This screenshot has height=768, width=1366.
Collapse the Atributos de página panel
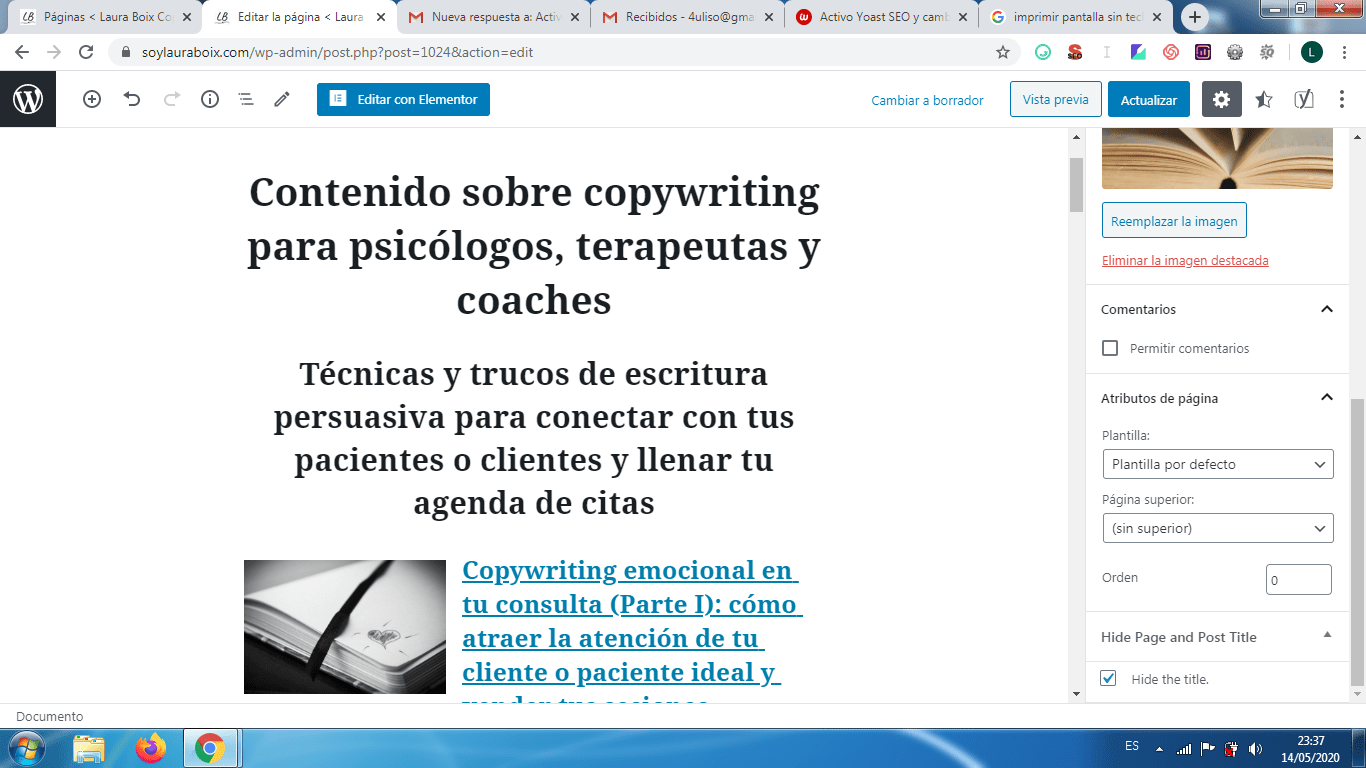[1327, 397]
